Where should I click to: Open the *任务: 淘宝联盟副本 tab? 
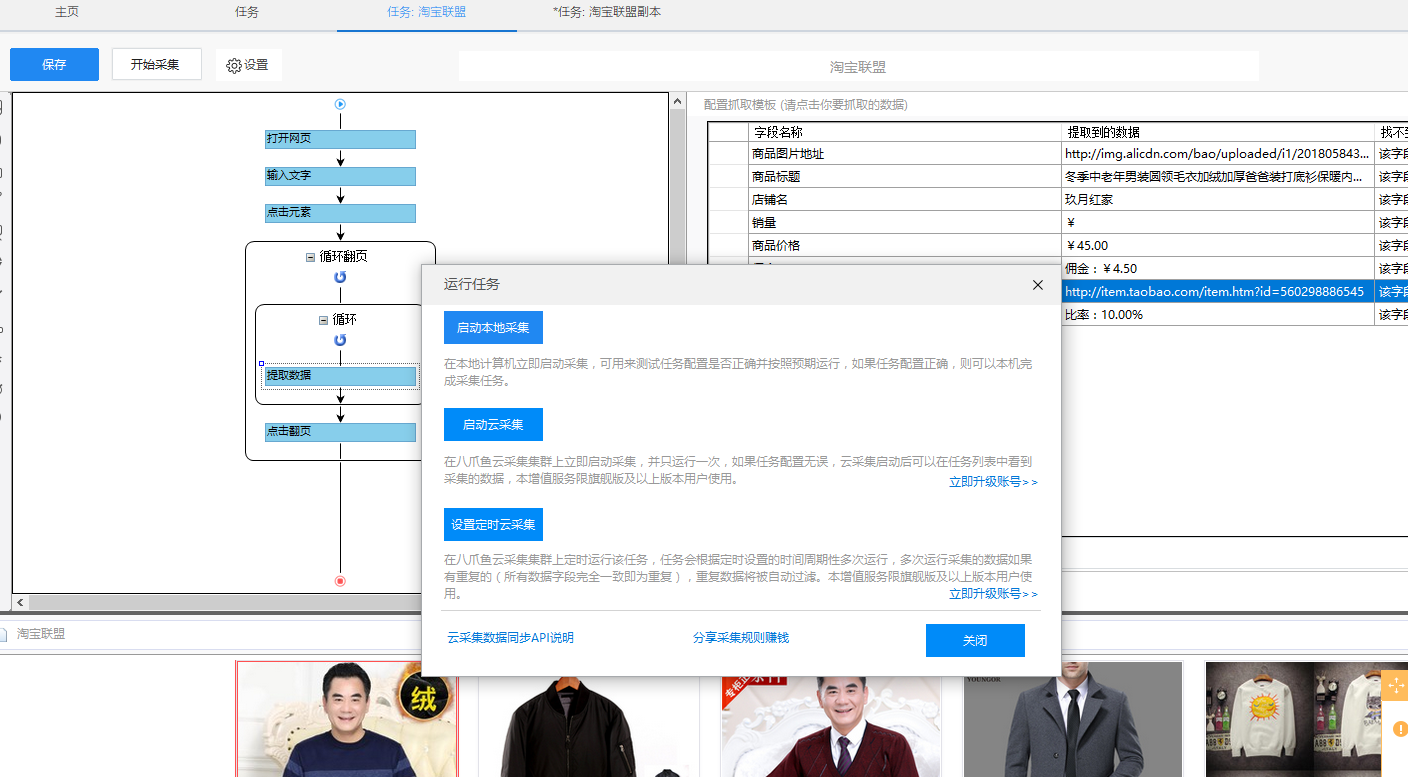coord(607,12)
